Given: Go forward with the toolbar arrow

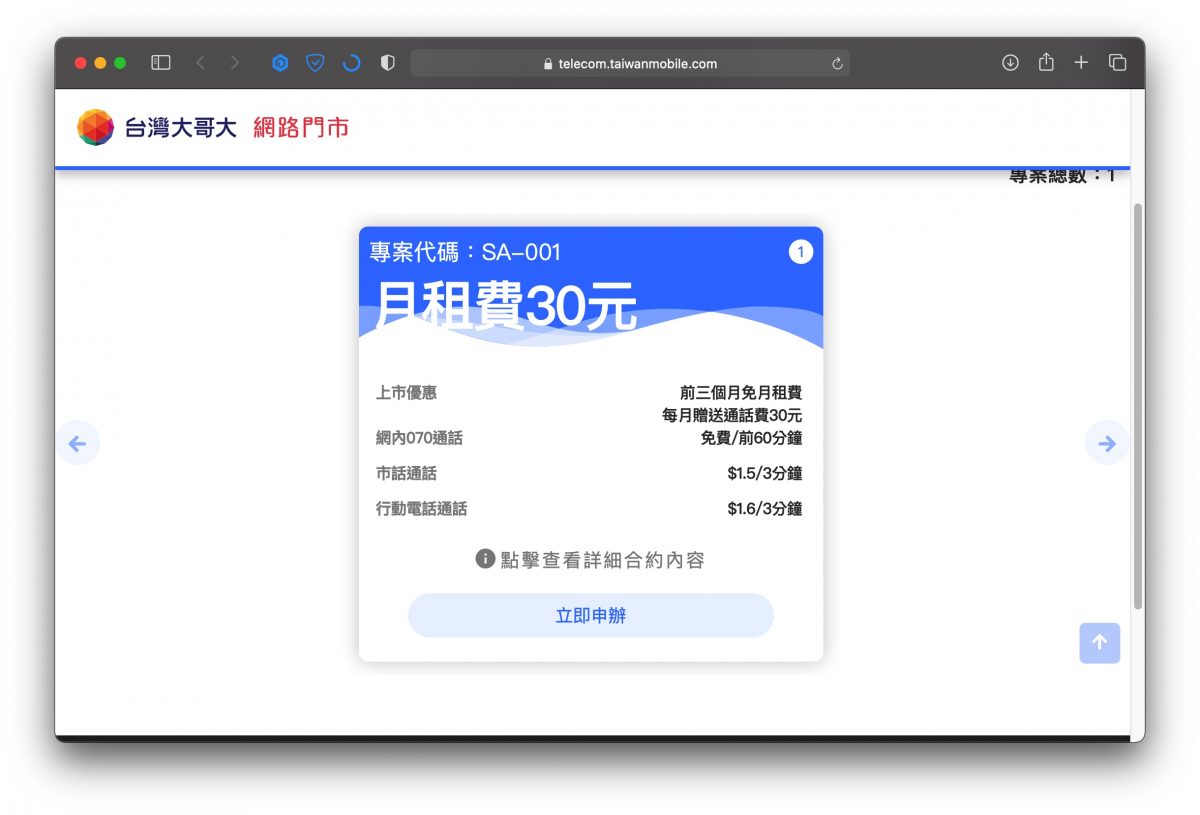Looking at the screenshot, I should point(234,63).
